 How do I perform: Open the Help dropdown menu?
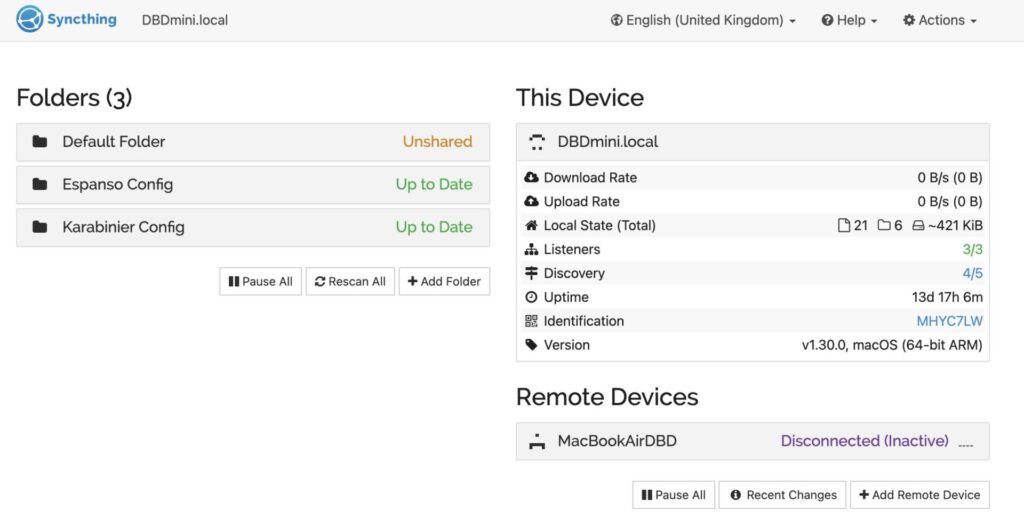point(849,20)
